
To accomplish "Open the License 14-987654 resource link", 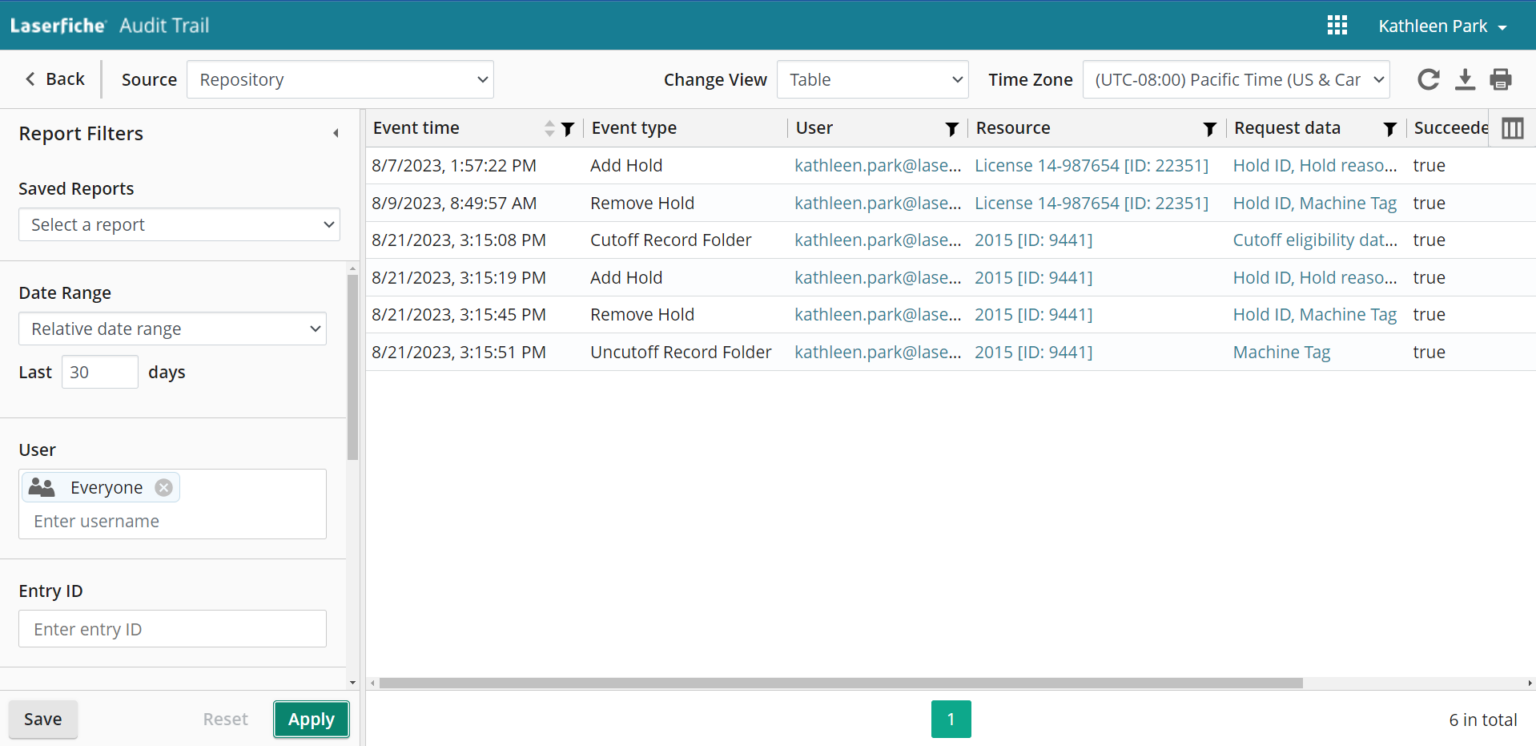I will (x=1090, y=165).
